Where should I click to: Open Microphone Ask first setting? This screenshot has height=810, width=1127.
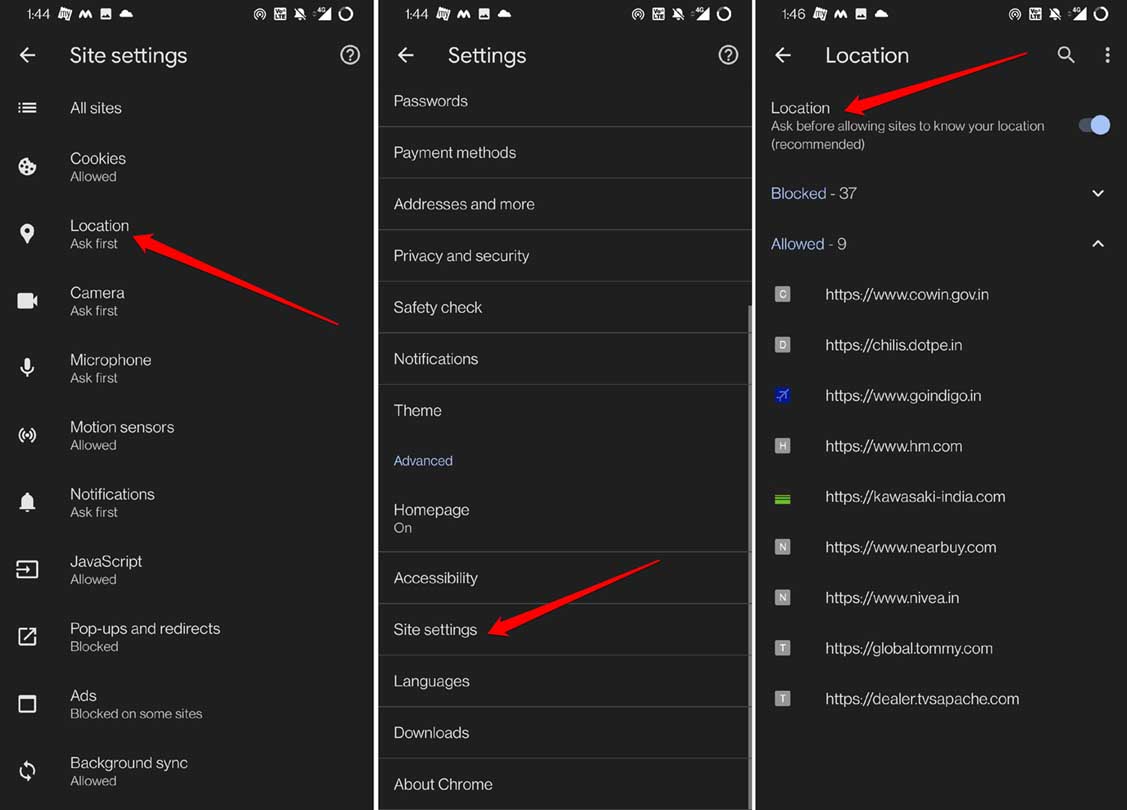pos(187,368)
